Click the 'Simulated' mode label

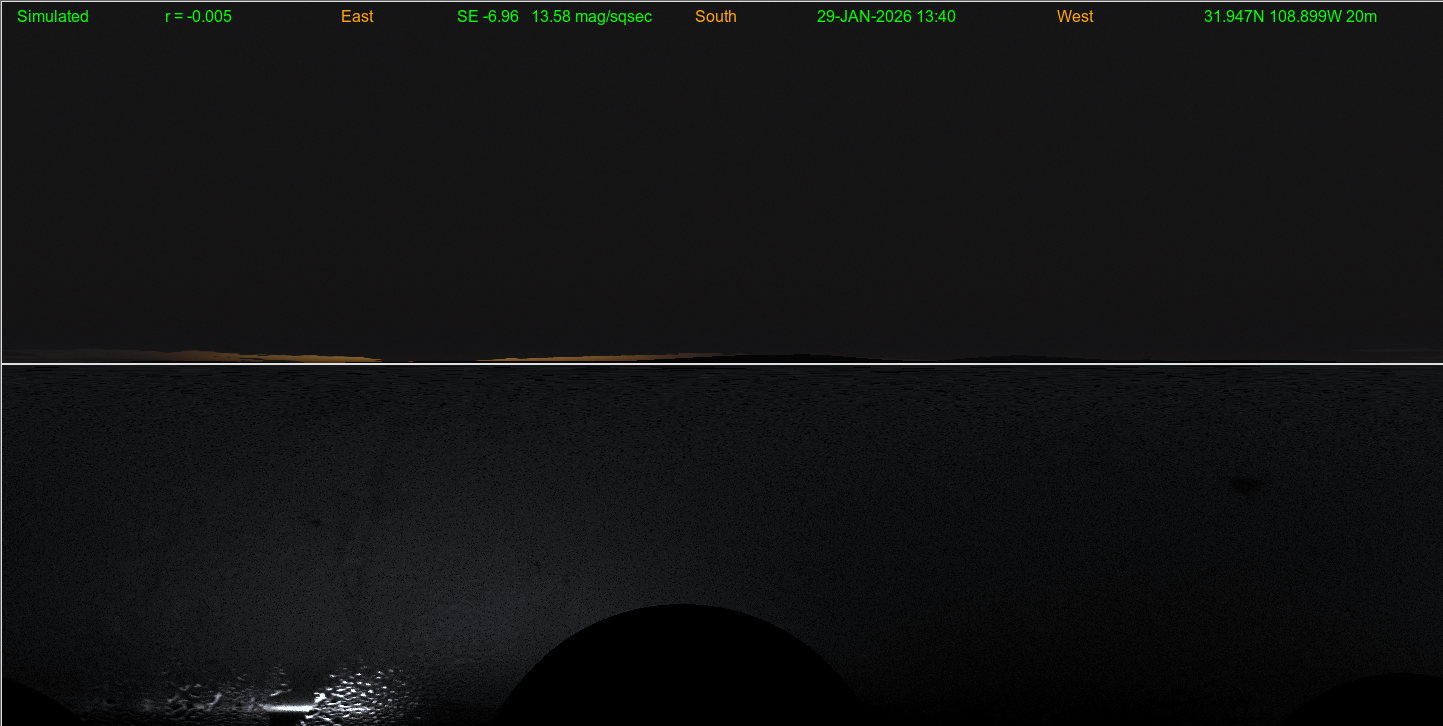[53, 17]
